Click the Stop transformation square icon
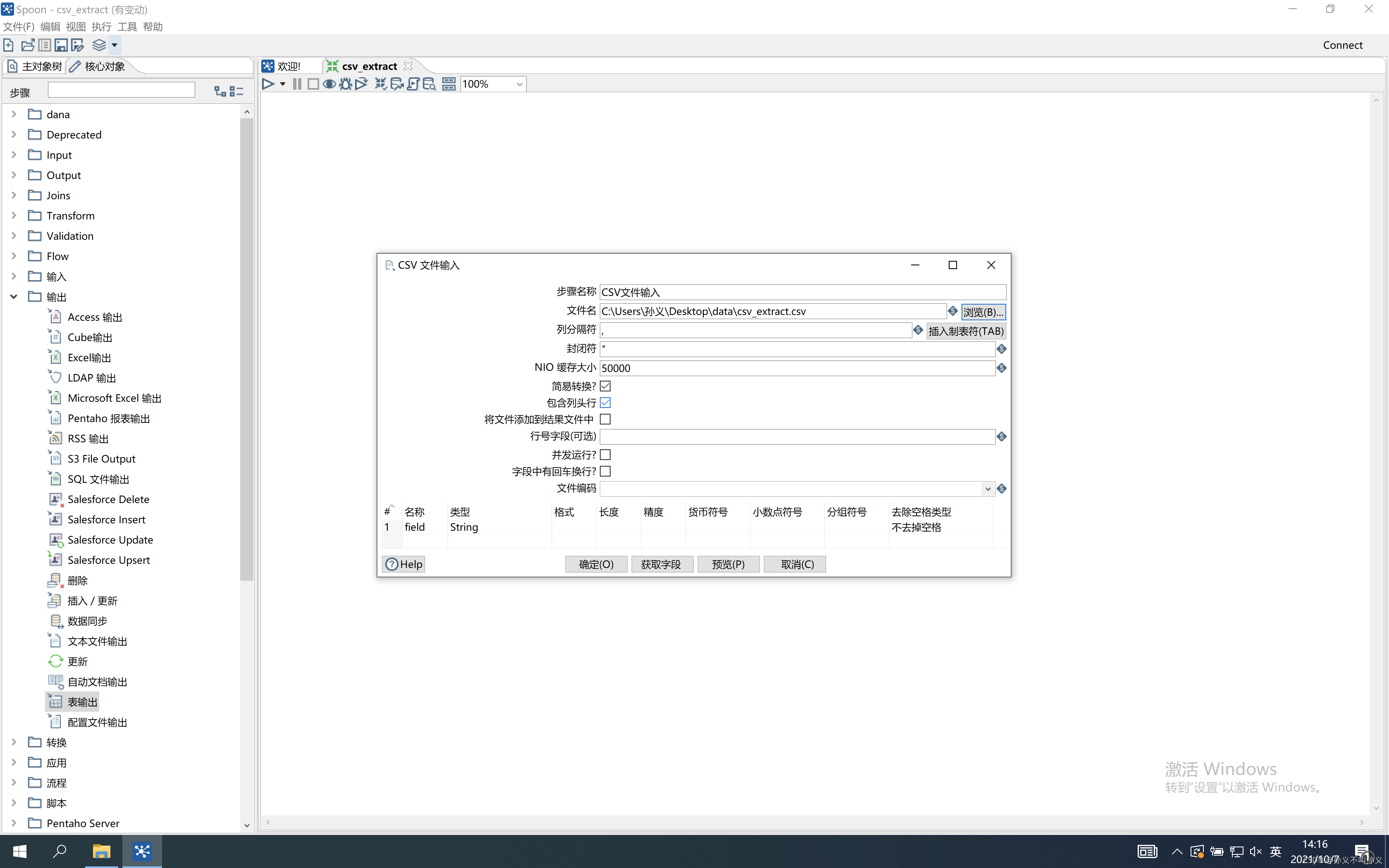This screenshot has height=868, width=1389. tap(313, 84)
